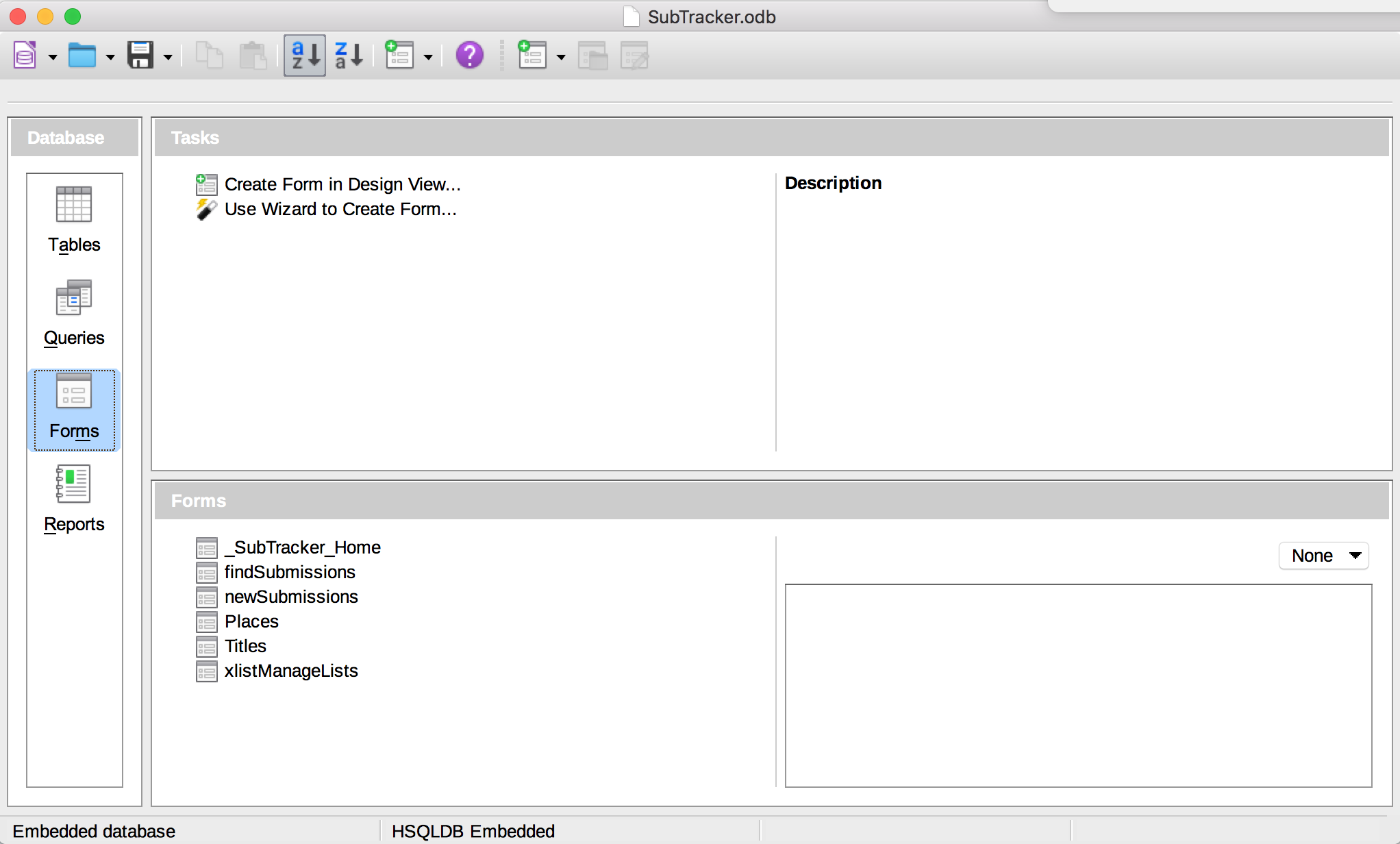The height and width of the screenshot is (844, 1400).
Task: Click the Forms panel header
Action: pyautogui.click(x=771, y=501)
